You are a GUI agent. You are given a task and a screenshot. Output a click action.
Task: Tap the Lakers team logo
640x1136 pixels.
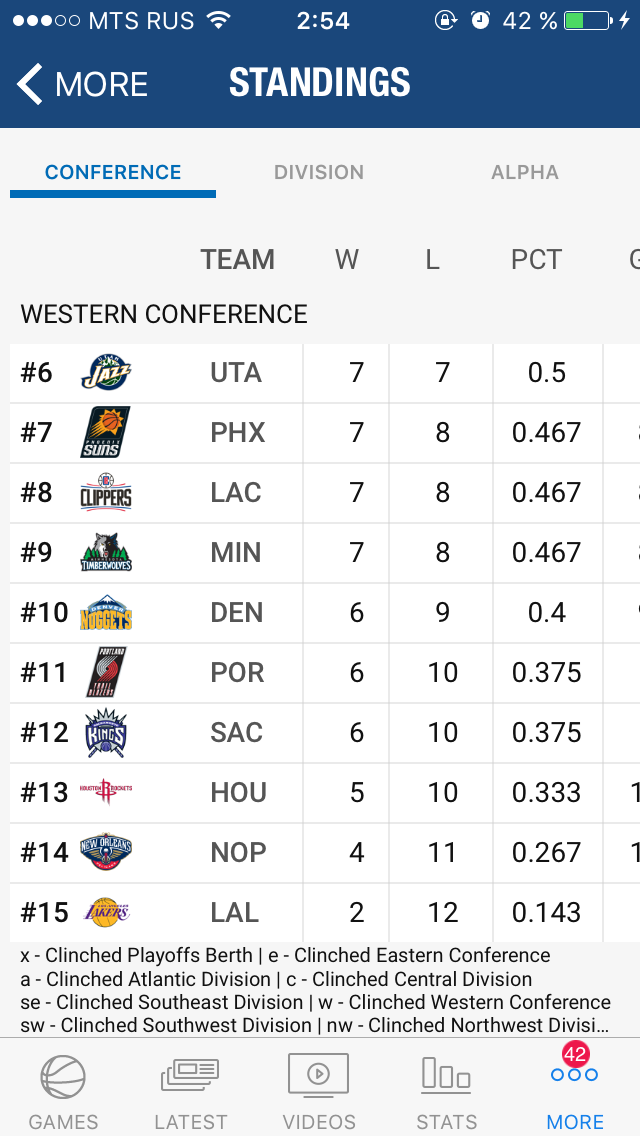[x=106, y=912]
